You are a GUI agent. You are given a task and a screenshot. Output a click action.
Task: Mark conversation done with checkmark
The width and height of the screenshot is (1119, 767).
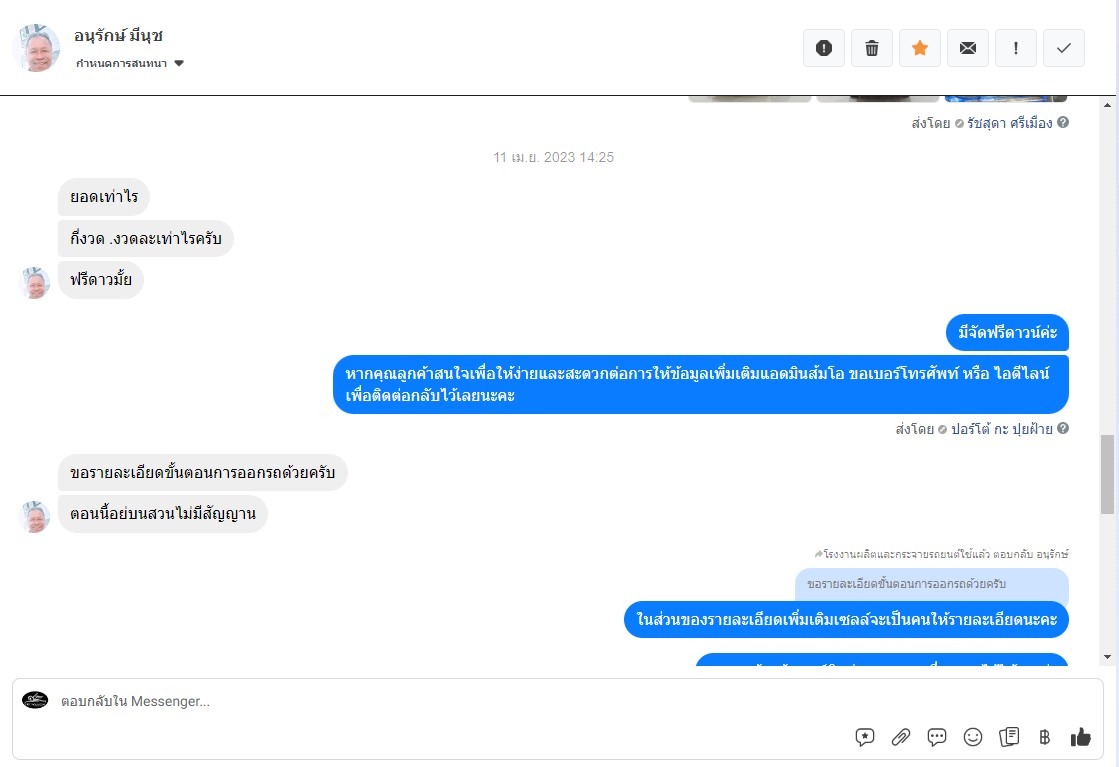pyautogui.click(x=1063, y=48)
